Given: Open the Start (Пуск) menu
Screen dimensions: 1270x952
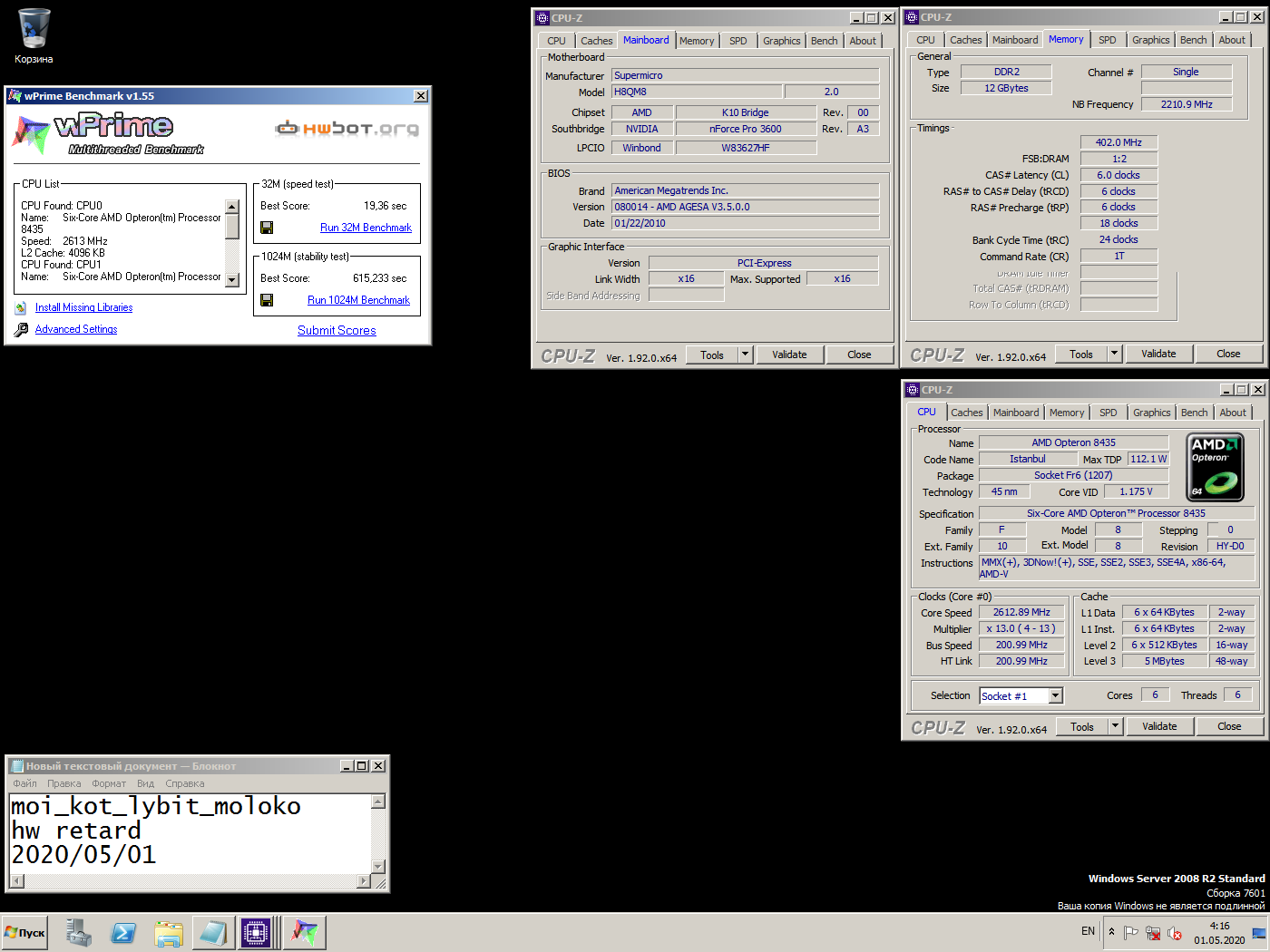Looking at the screenshot, I should [x=25, y=932].
